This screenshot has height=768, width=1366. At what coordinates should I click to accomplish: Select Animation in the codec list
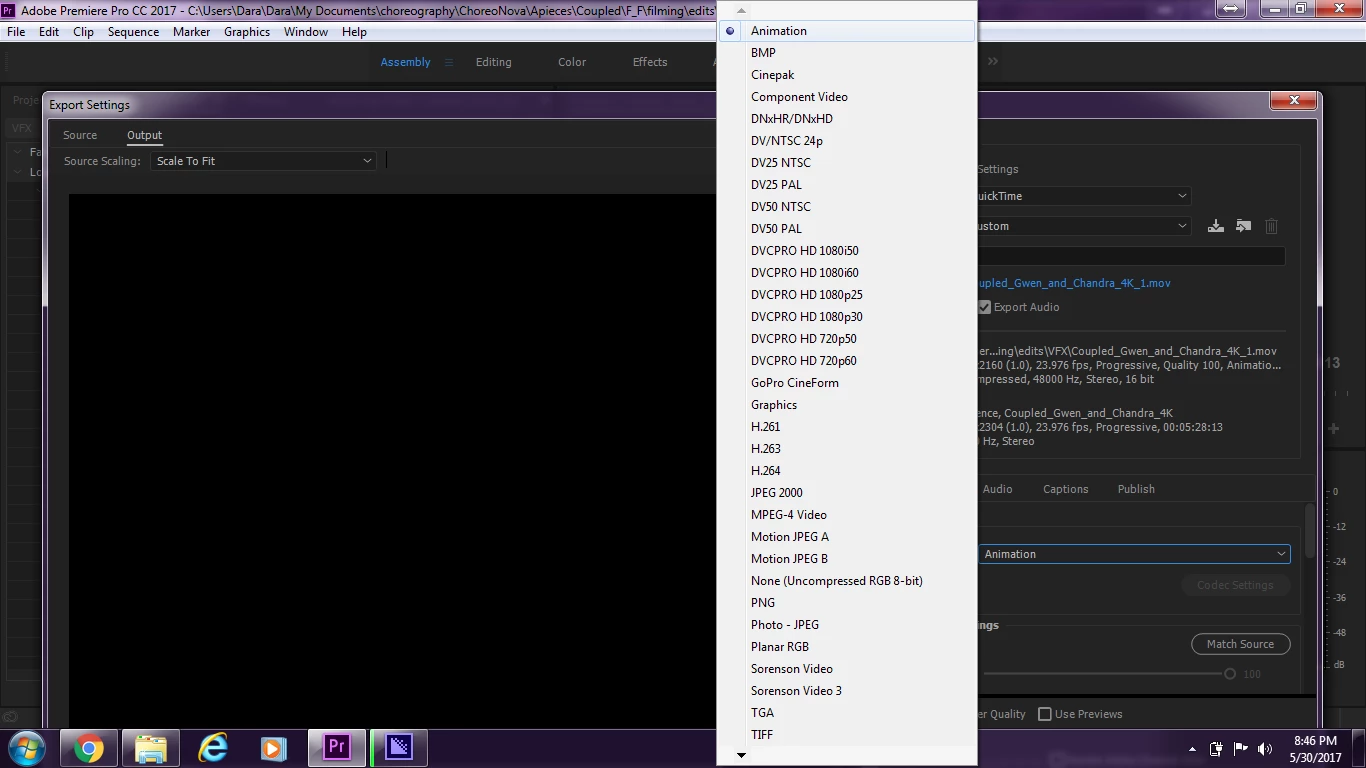tap(847, 31)
